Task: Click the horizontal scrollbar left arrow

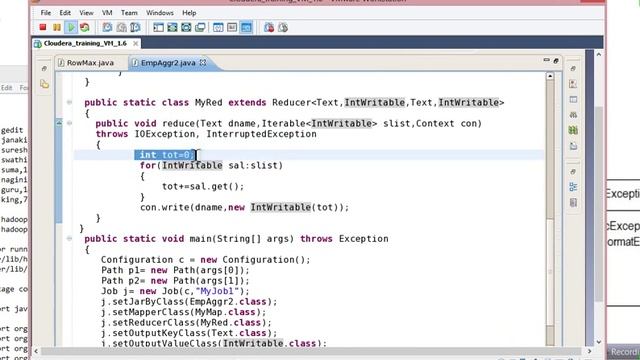Action: tap(36, 351)
